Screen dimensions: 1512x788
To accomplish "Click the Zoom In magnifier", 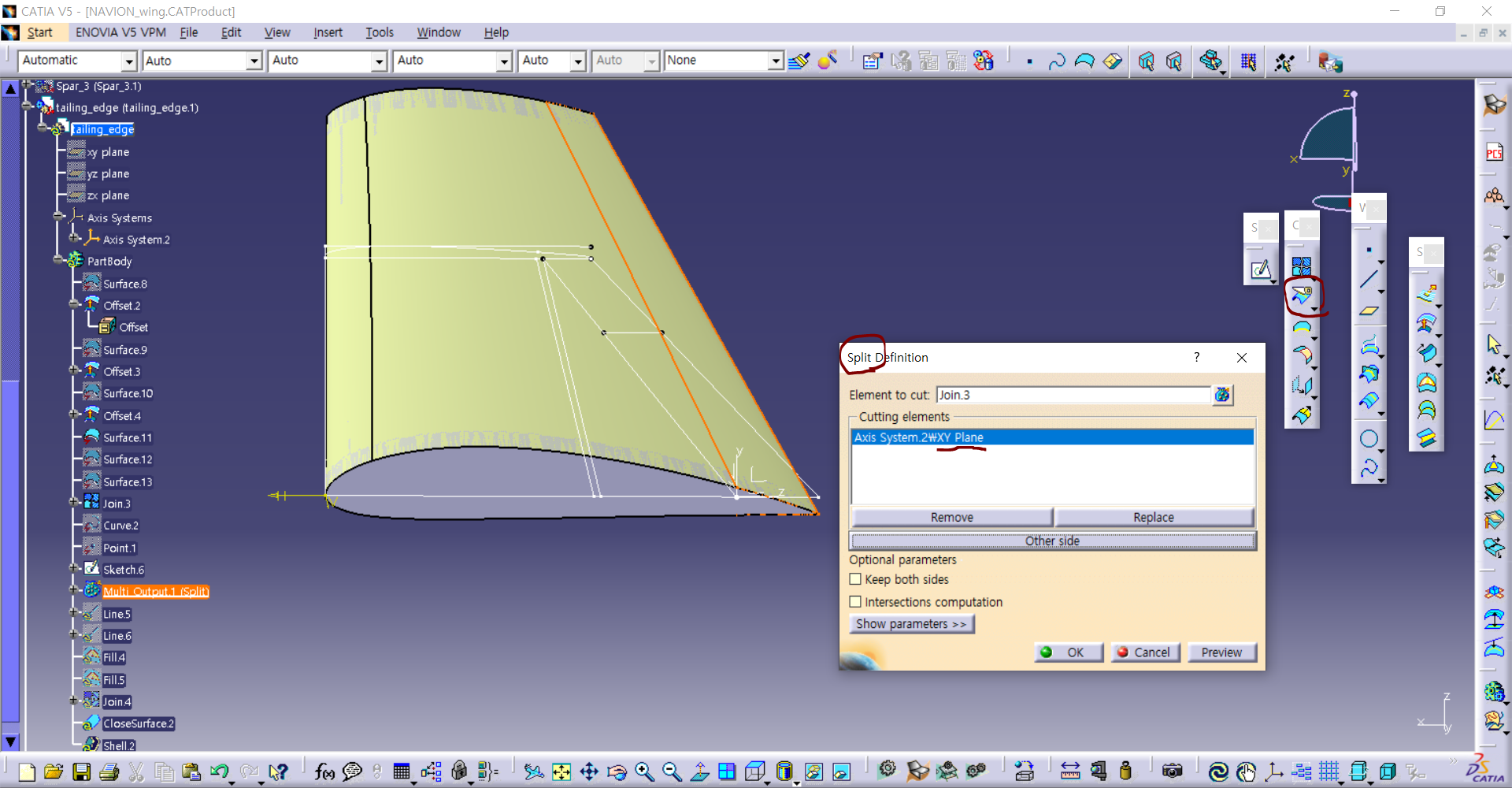I will (x=644, y=771).
